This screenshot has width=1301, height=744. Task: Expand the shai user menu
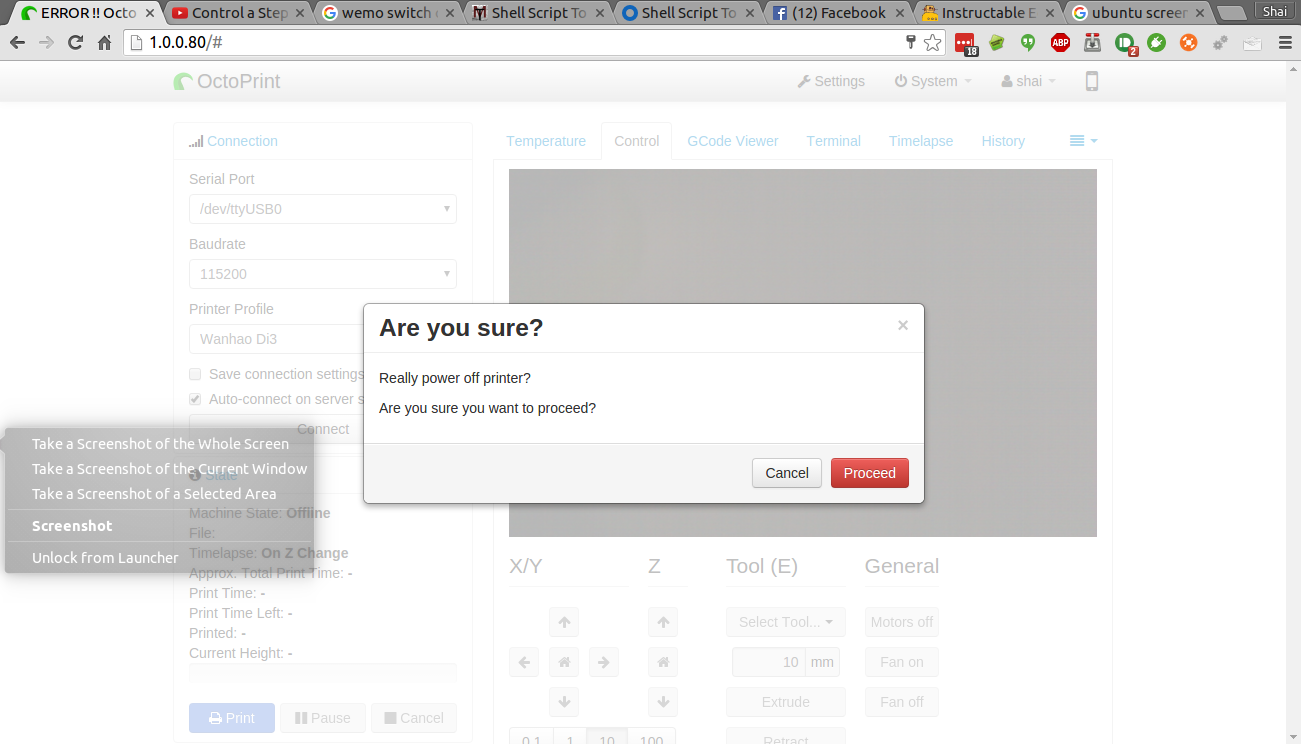(x=1028, y=81)
